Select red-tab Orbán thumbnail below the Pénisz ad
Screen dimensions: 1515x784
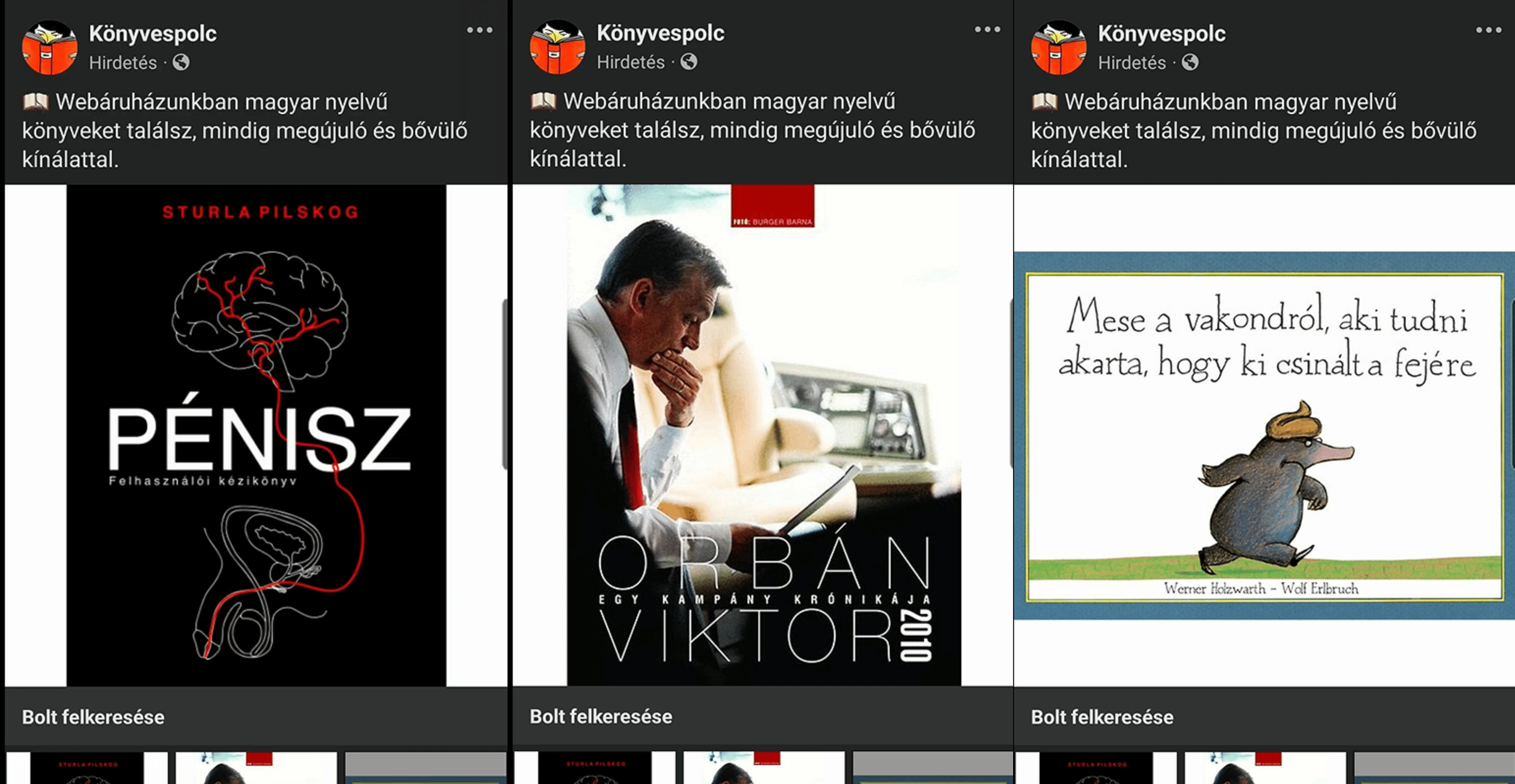point(257,768)
